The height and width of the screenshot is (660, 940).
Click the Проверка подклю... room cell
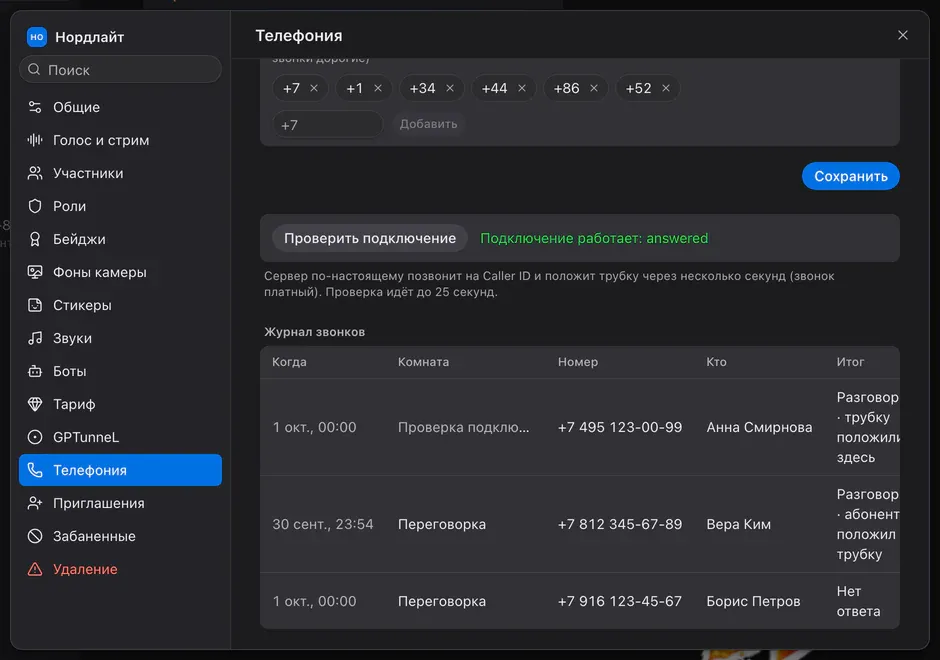coord(463,427)
